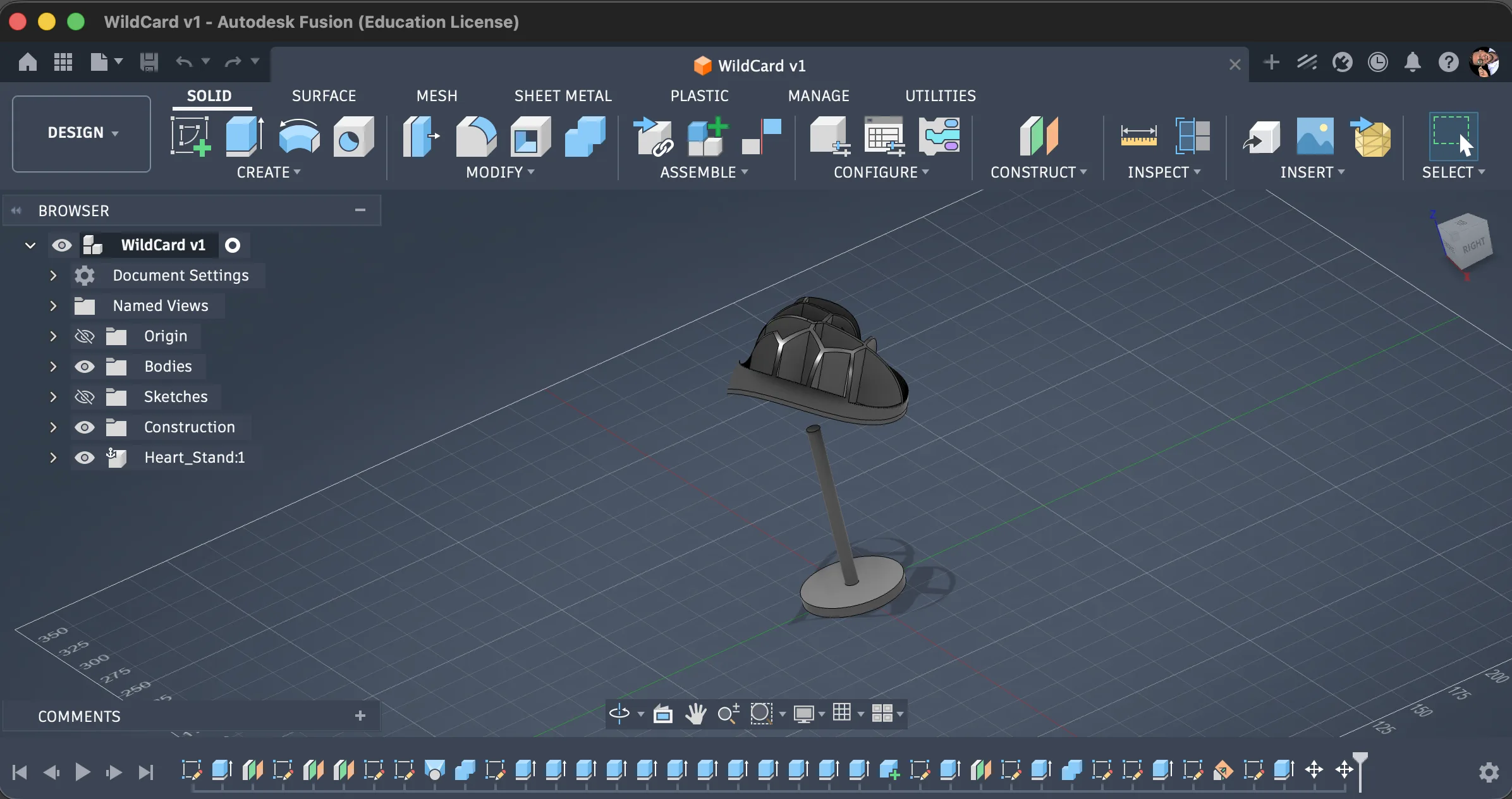Image resolution: width=1512 pixels, height=799 pixels.
Task: Switch to the PLASTIC tab
Action: (x=699, y=96)
